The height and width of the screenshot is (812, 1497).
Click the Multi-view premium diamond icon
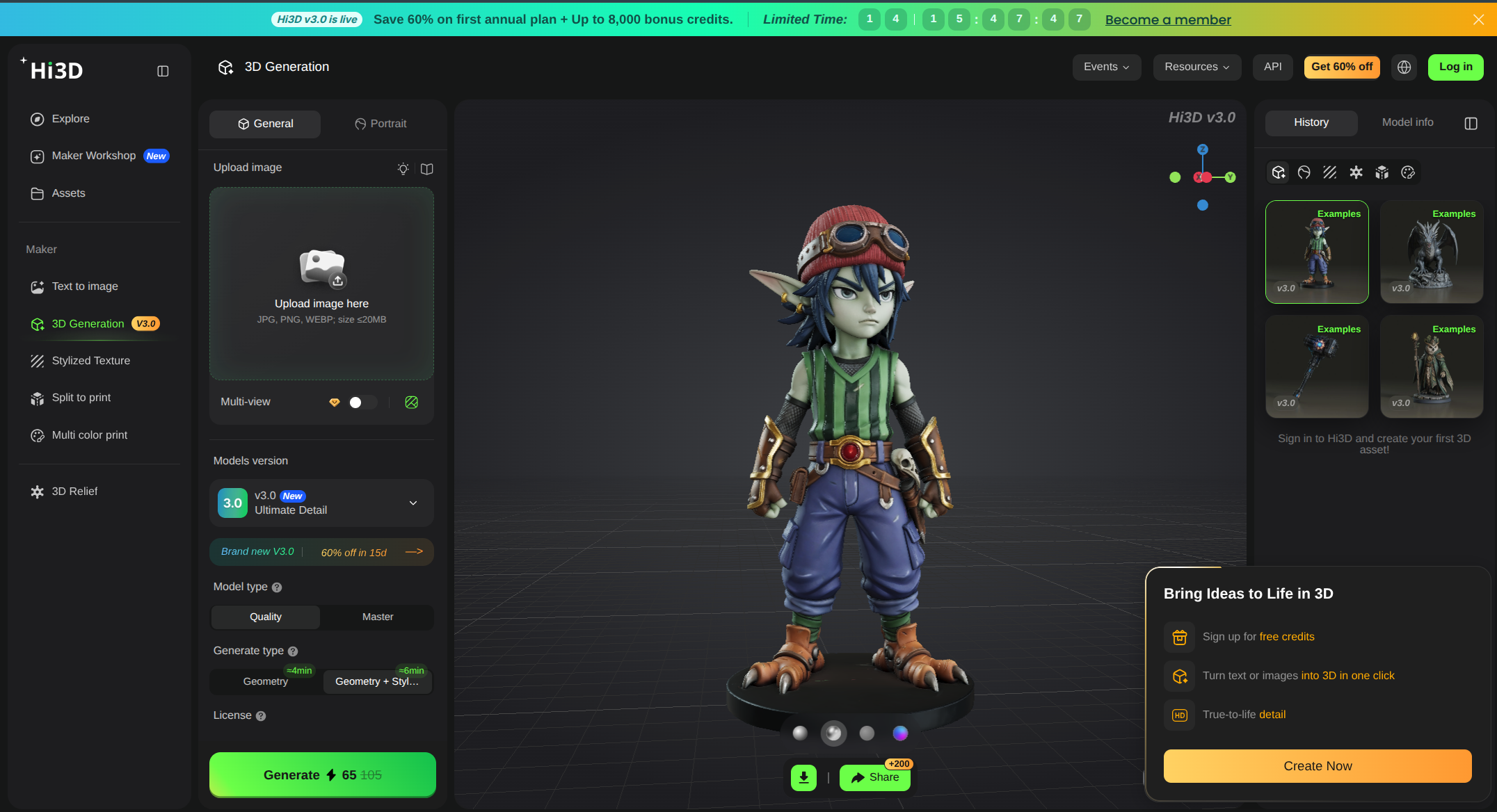click(x=335, y=403)
